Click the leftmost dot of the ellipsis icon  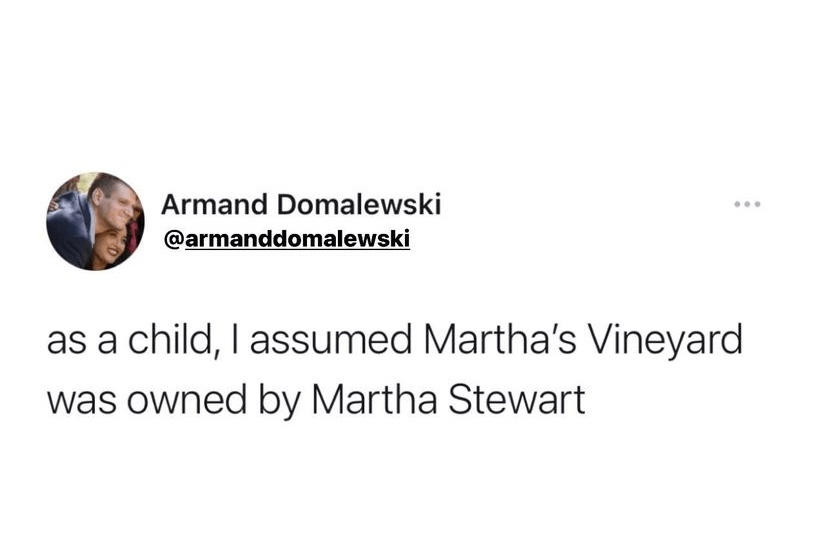click(737, 205)
